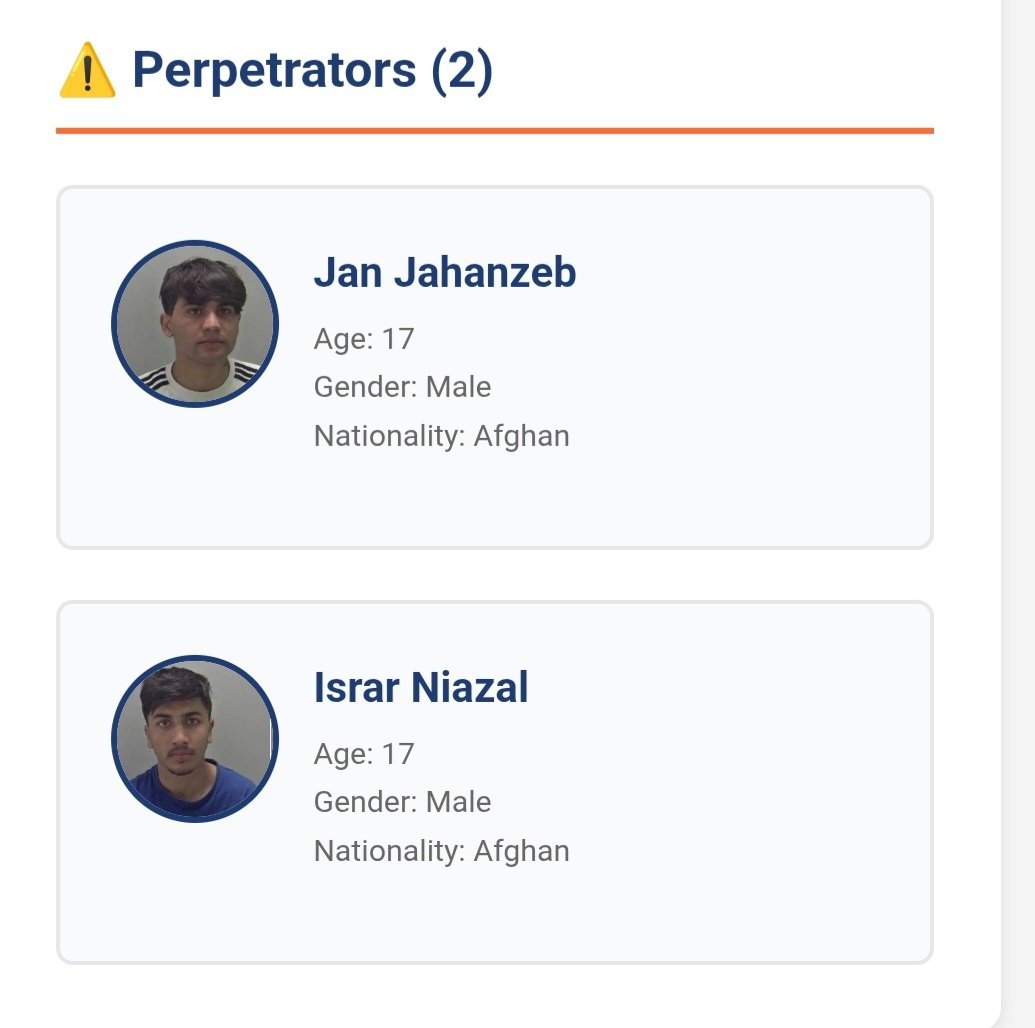
Task: Click the yellow warning triangle icon
Action: point(88,73)
